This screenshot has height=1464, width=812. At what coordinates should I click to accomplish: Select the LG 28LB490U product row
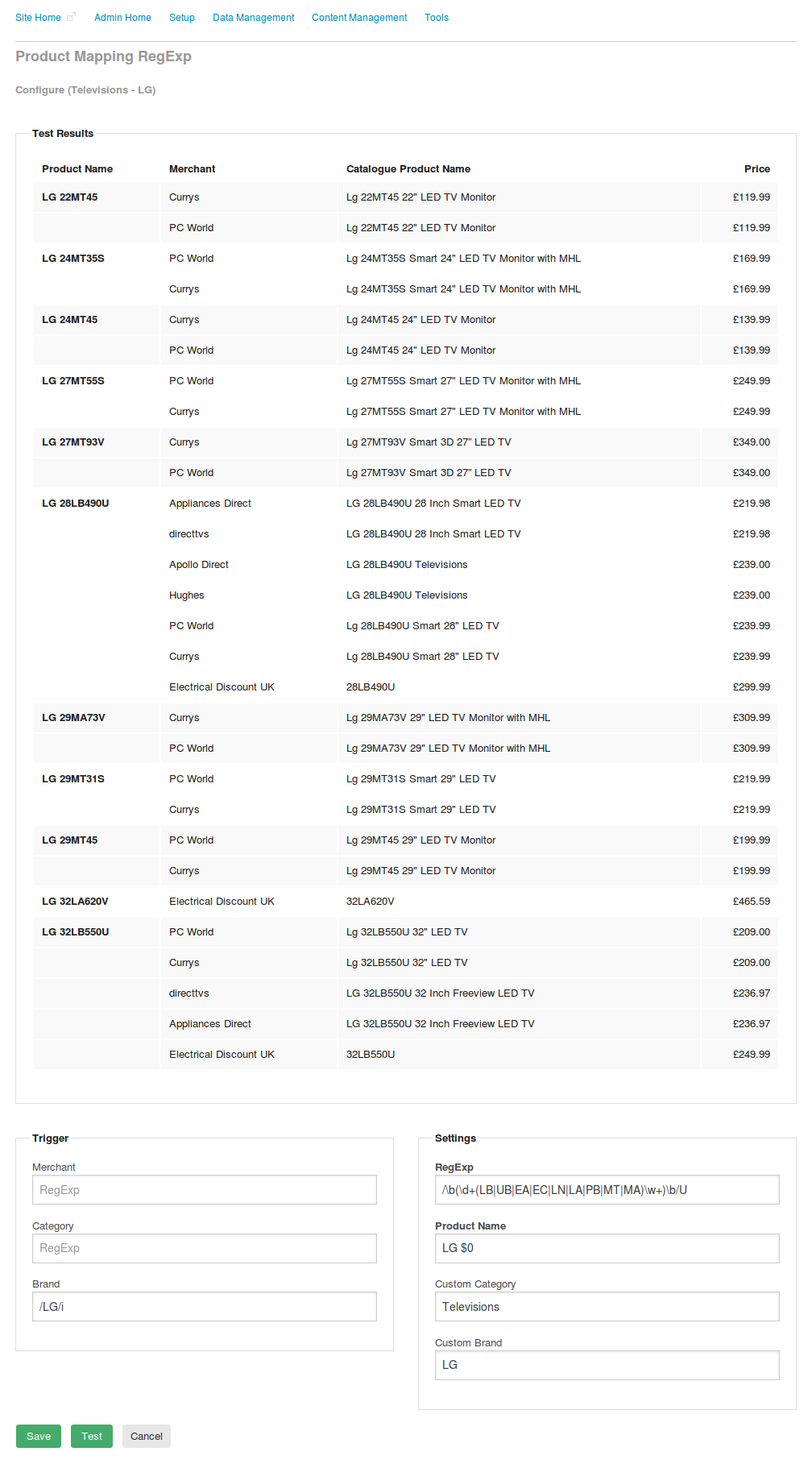coord(406,504)
